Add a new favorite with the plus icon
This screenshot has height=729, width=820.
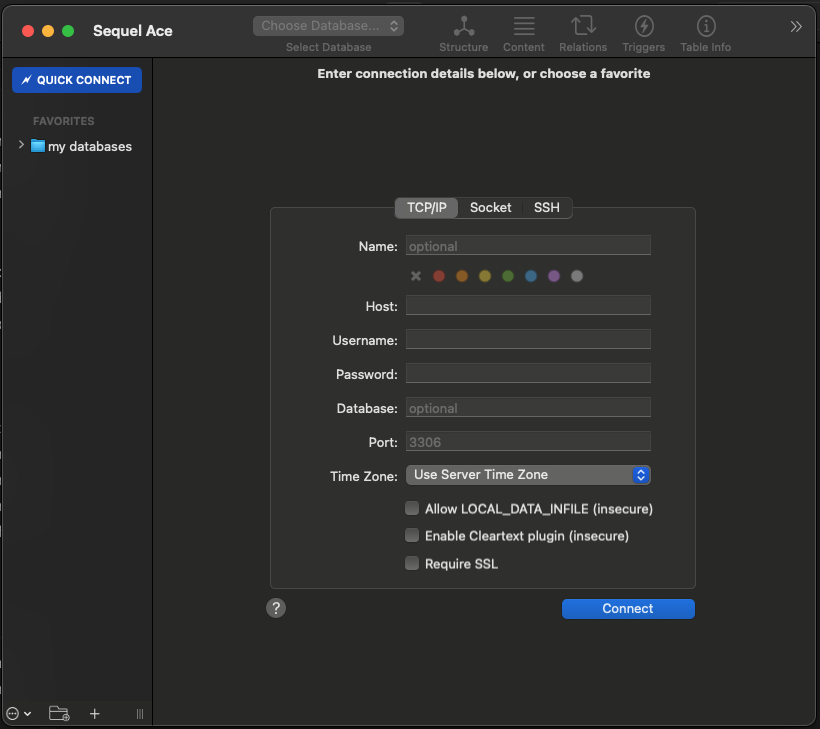95,714
